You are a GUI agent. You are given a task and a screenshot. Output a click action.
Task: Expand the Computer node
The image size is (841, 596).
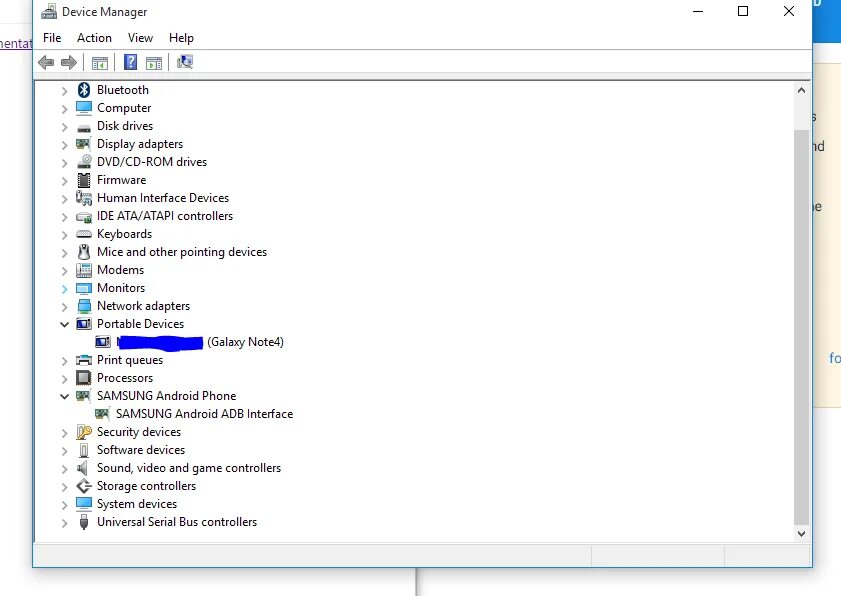64,109
